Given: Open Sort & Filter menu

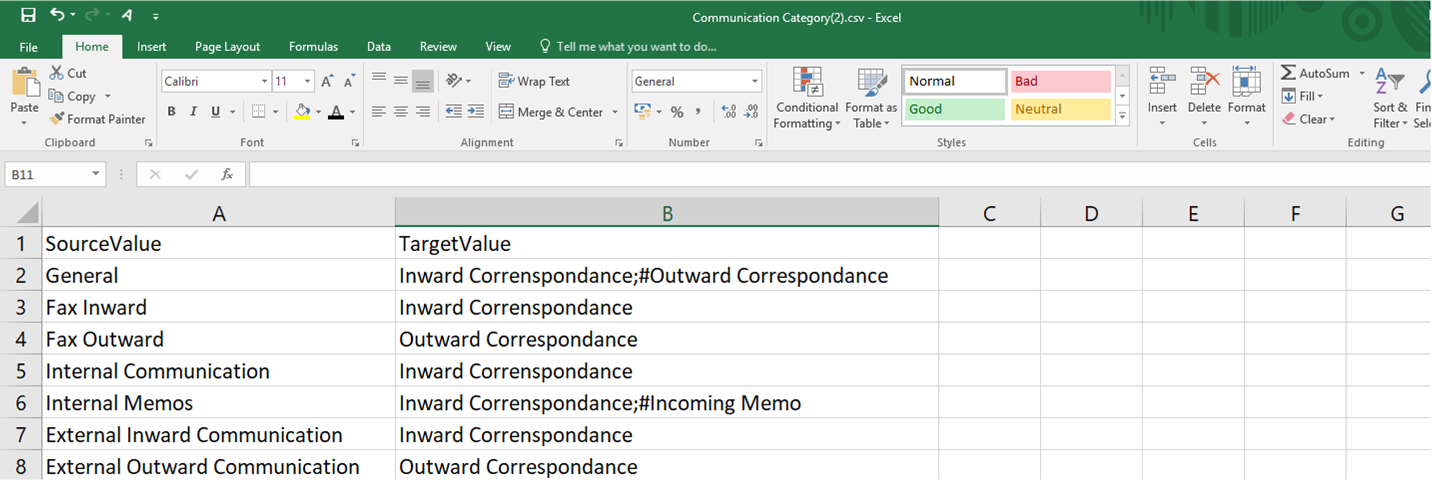Looking at the screenshot, I should click(1390, 98).
